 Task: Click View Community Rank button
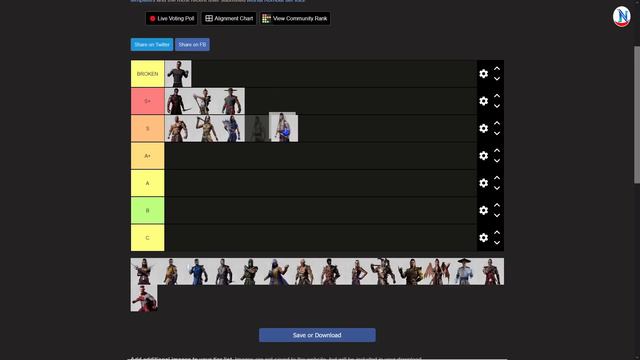click(295, 18)
